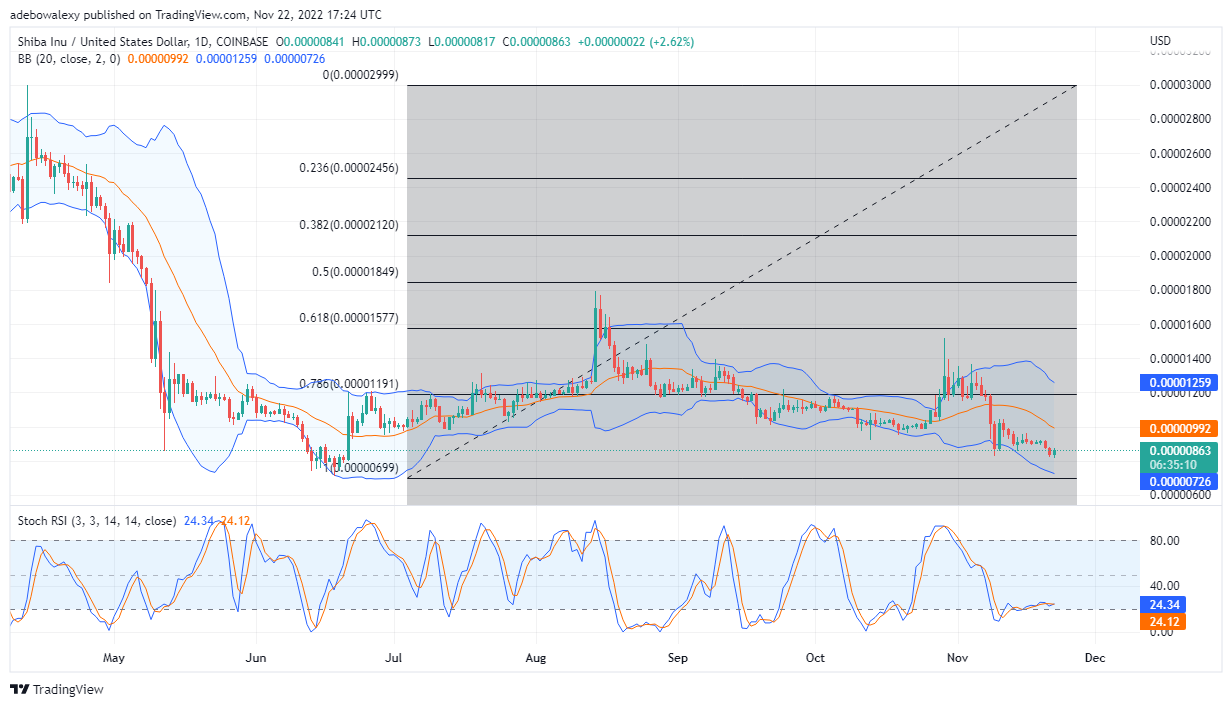The width and height of the screenshot is (1232, 707).
Task: Click the USD currency label on price axis
Action: [1161, 41]
